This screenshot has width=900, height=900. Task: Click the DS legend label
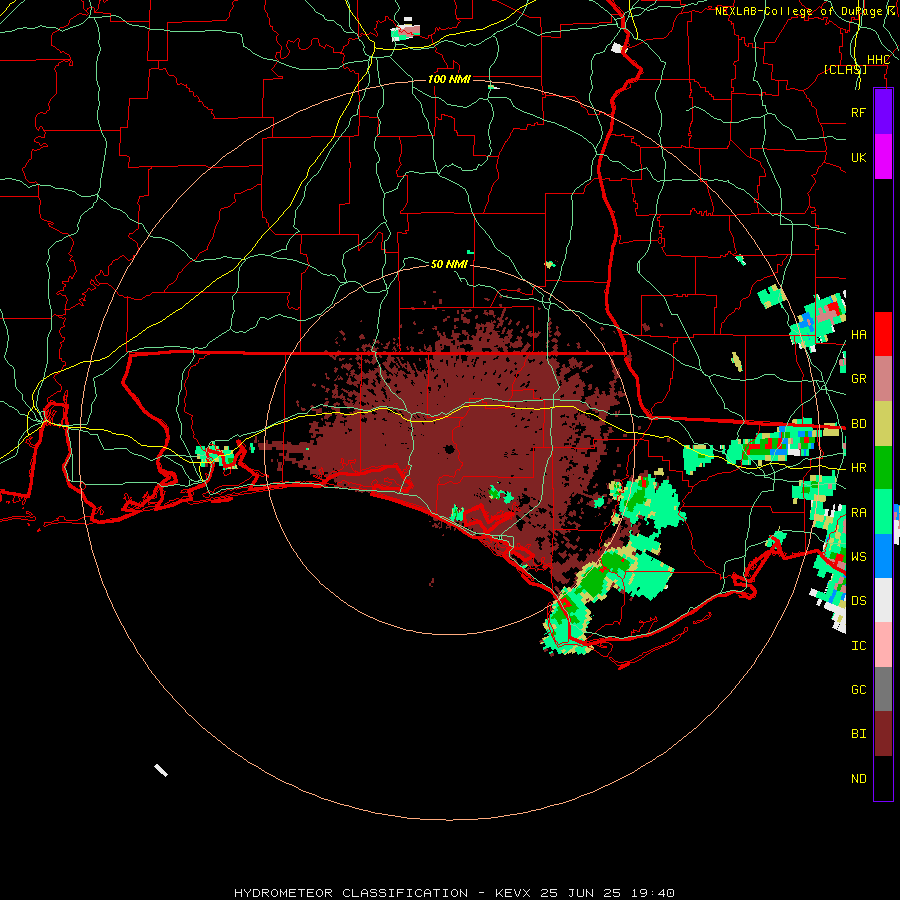pos(858,601)
